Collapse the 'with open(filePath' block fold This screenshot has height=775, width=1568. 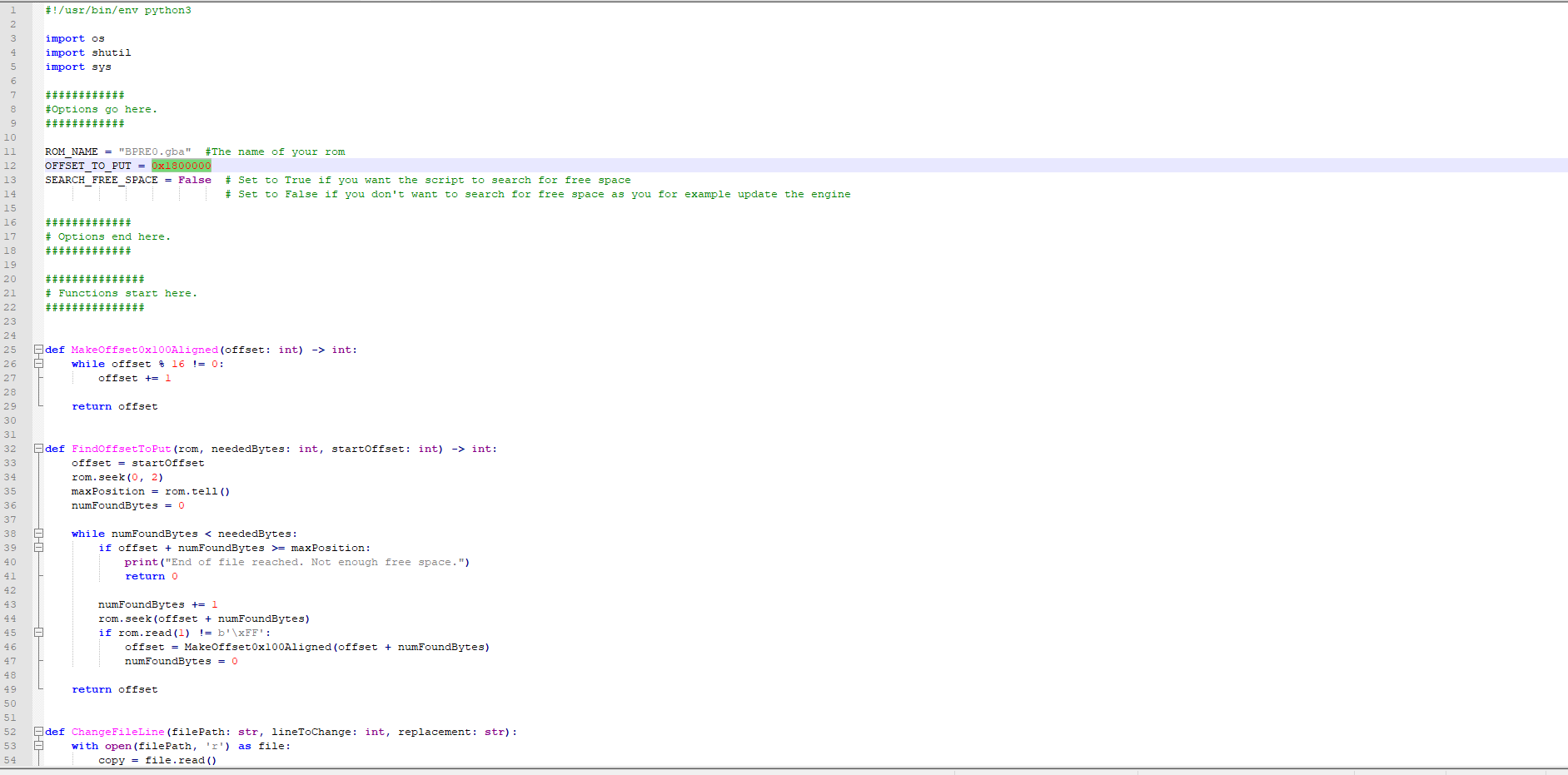(38, 746)
